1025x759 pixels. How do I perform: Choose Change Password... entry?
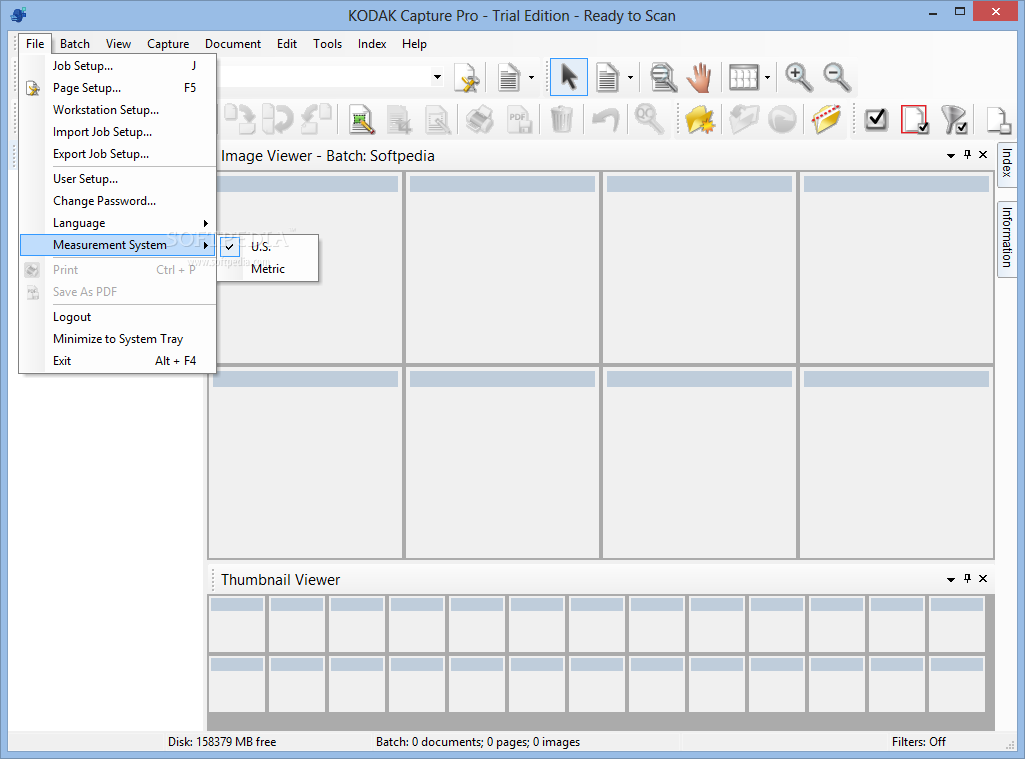tap(118, 201)
